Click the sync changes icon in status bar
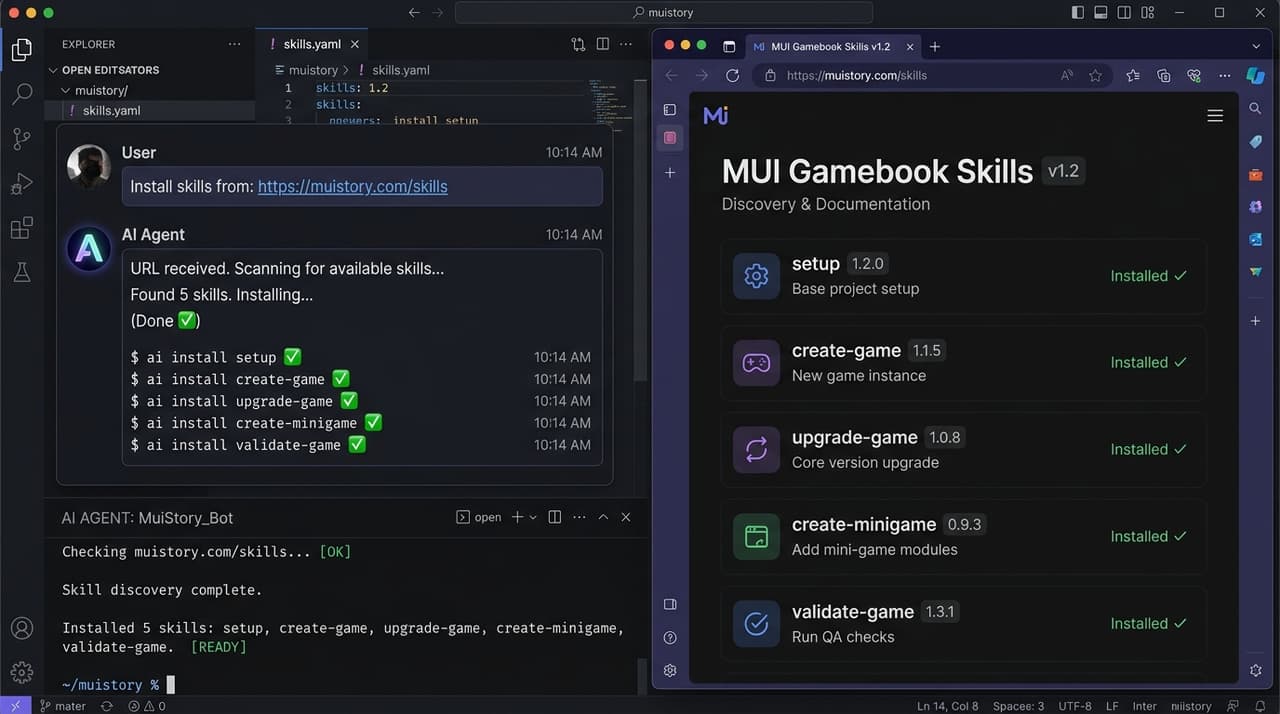The height and width of the screenshot is (714, 1280). [x=107, y=706]
